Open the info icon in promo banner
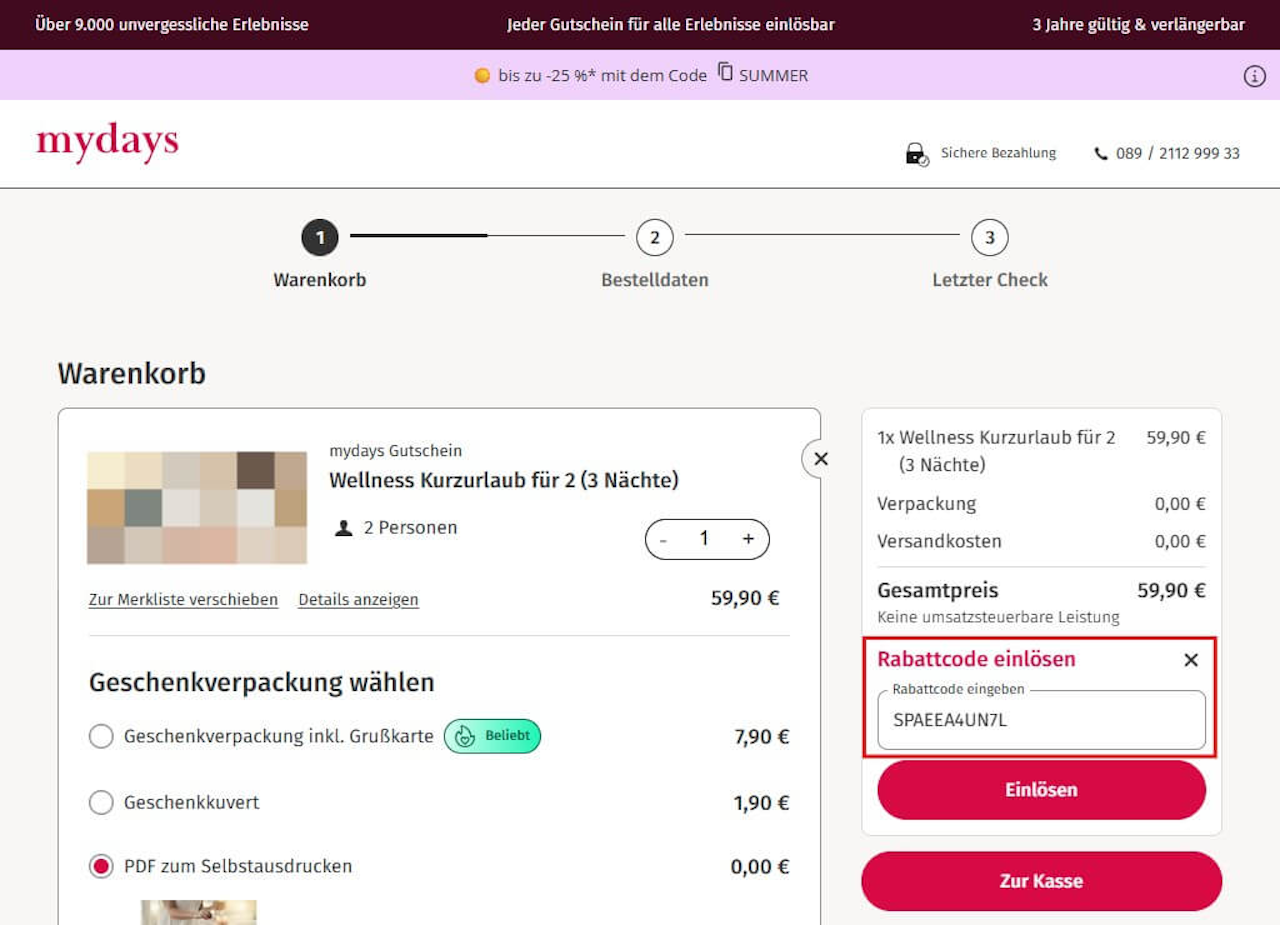 point(1254,76)
